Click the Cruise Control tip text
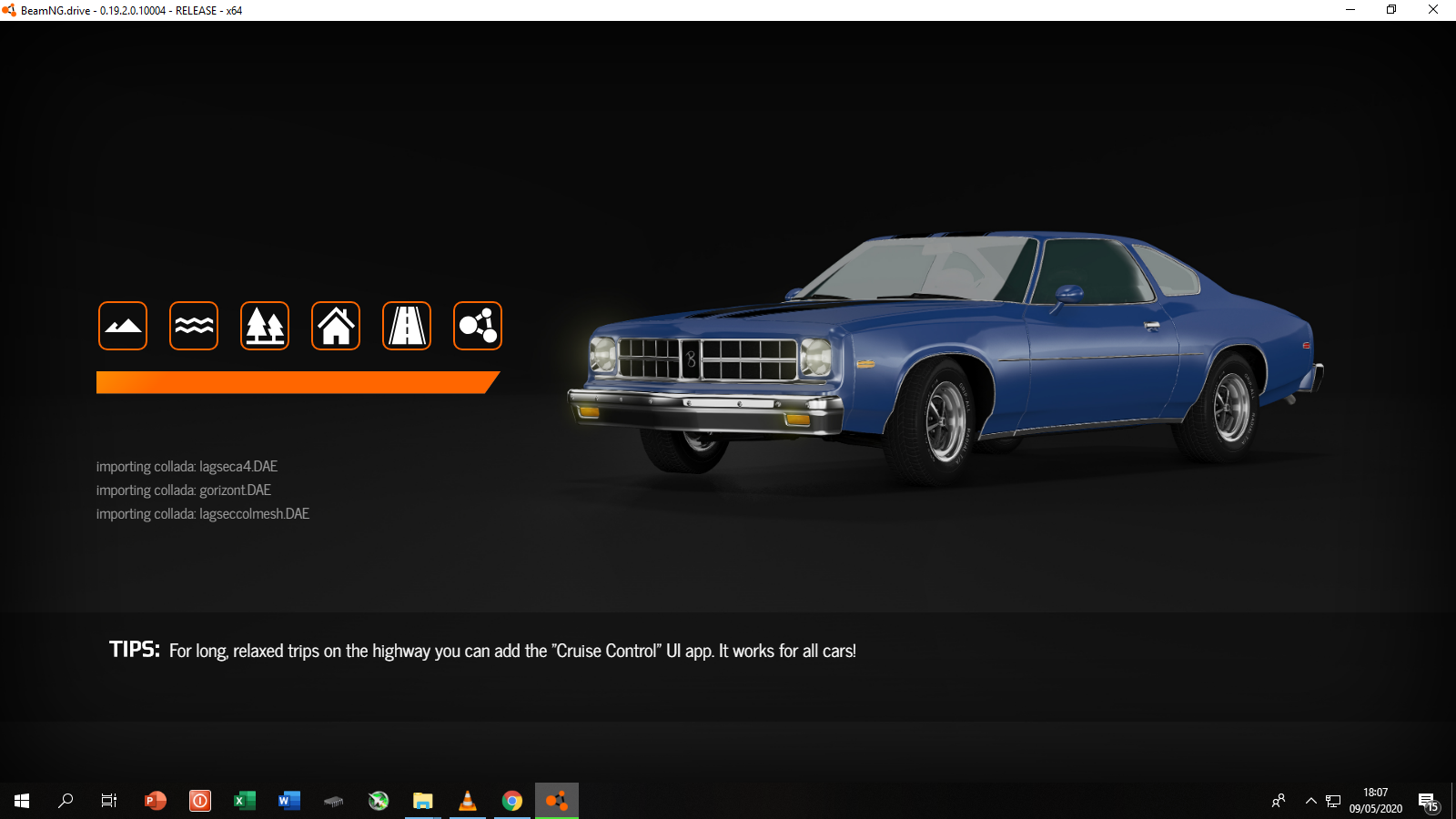 512,651
